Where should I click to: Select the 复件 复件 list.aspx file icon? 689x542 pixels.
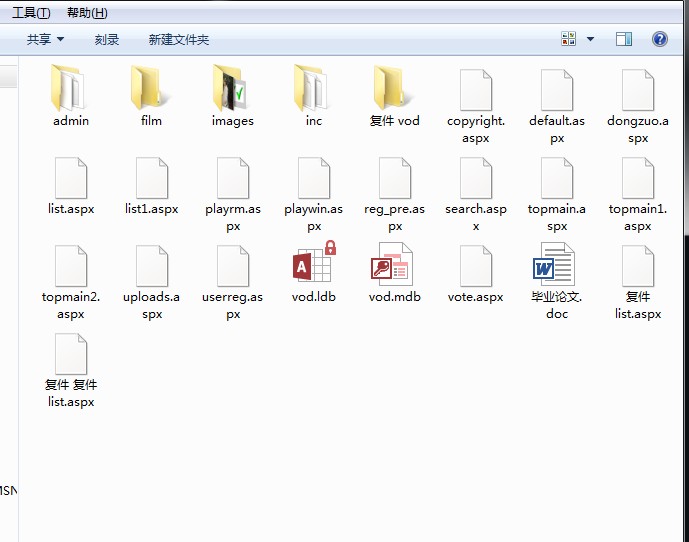(71, 354)
